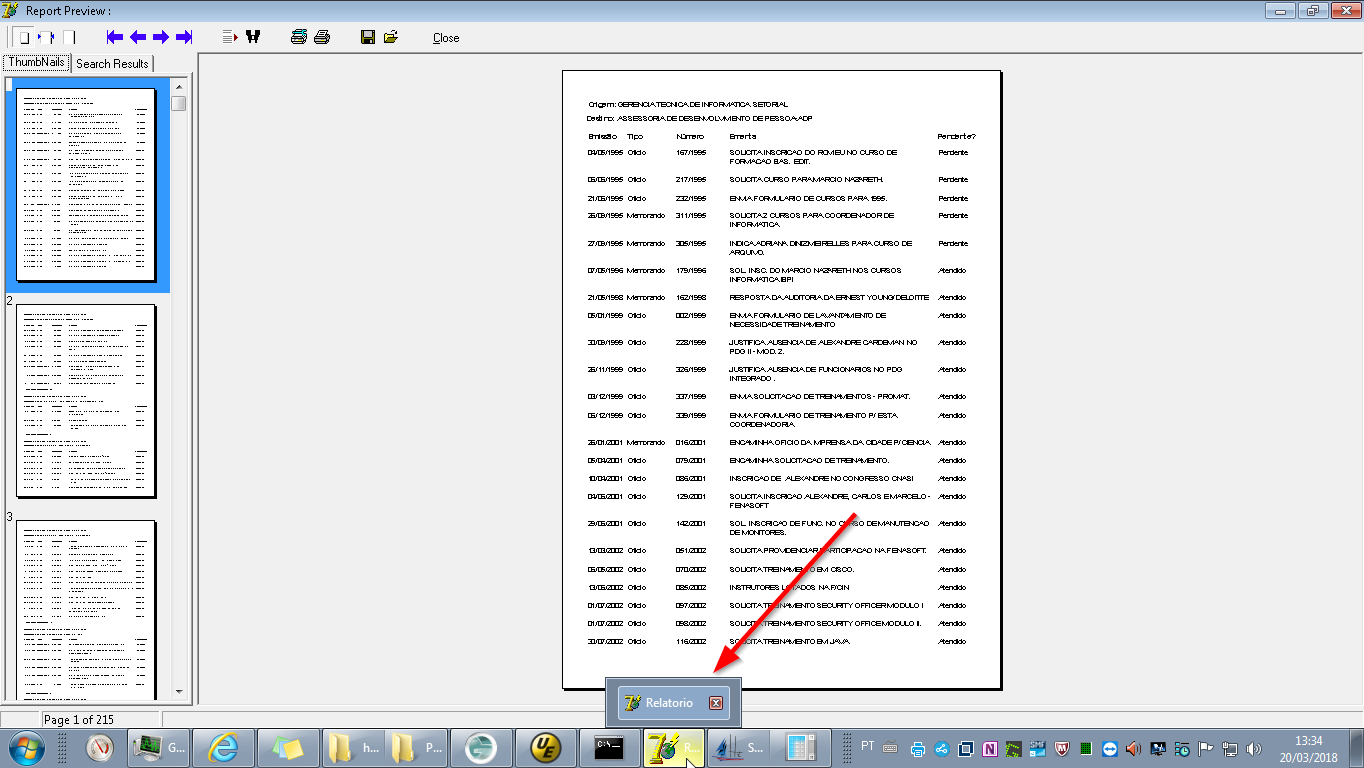
Task: Select the 100% zoom page view
Action: pyautogui.click(x=69, y=37)
